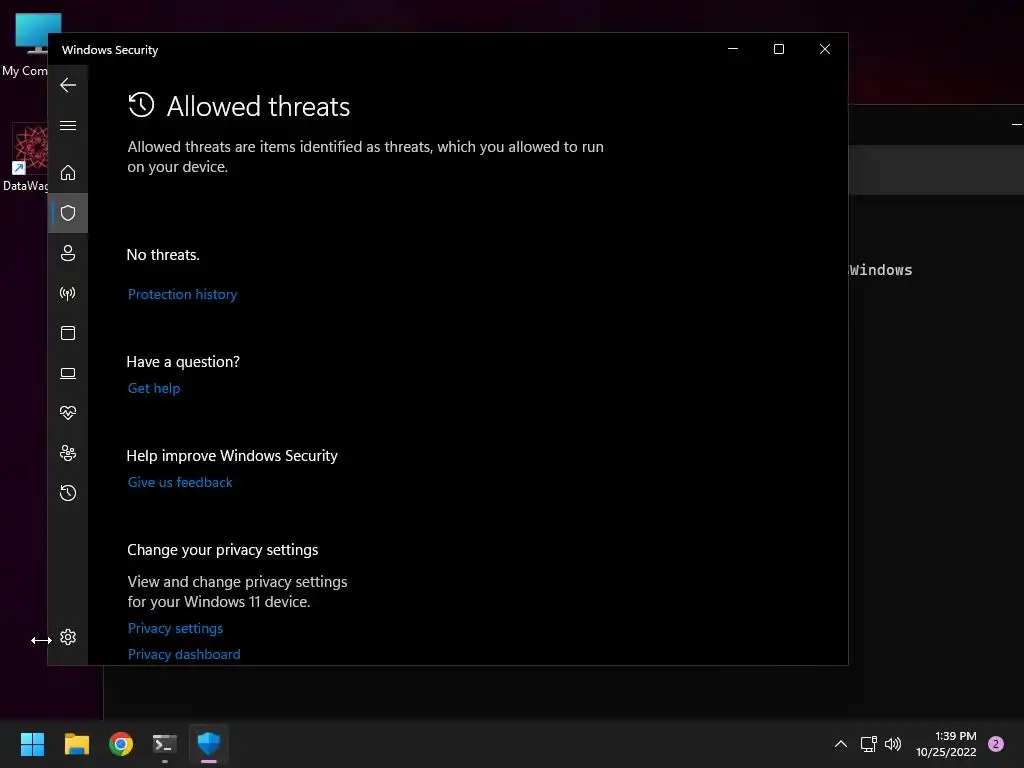This screenshot has height=768, width=1024.
Task: Switch to the Terminal taskbar icon
Action: [165, 744]
